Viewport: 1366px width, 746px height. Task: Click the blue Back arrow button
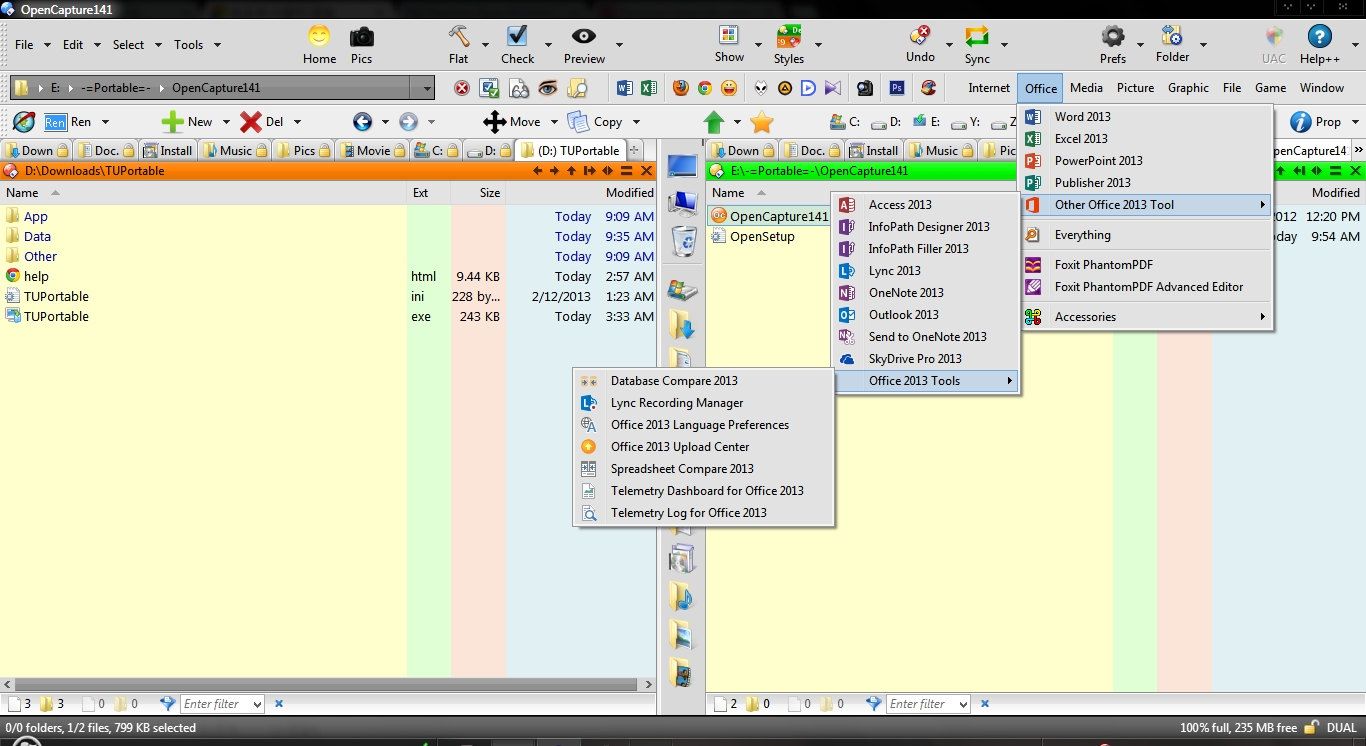pyautogui.click(x=363, y=122)
